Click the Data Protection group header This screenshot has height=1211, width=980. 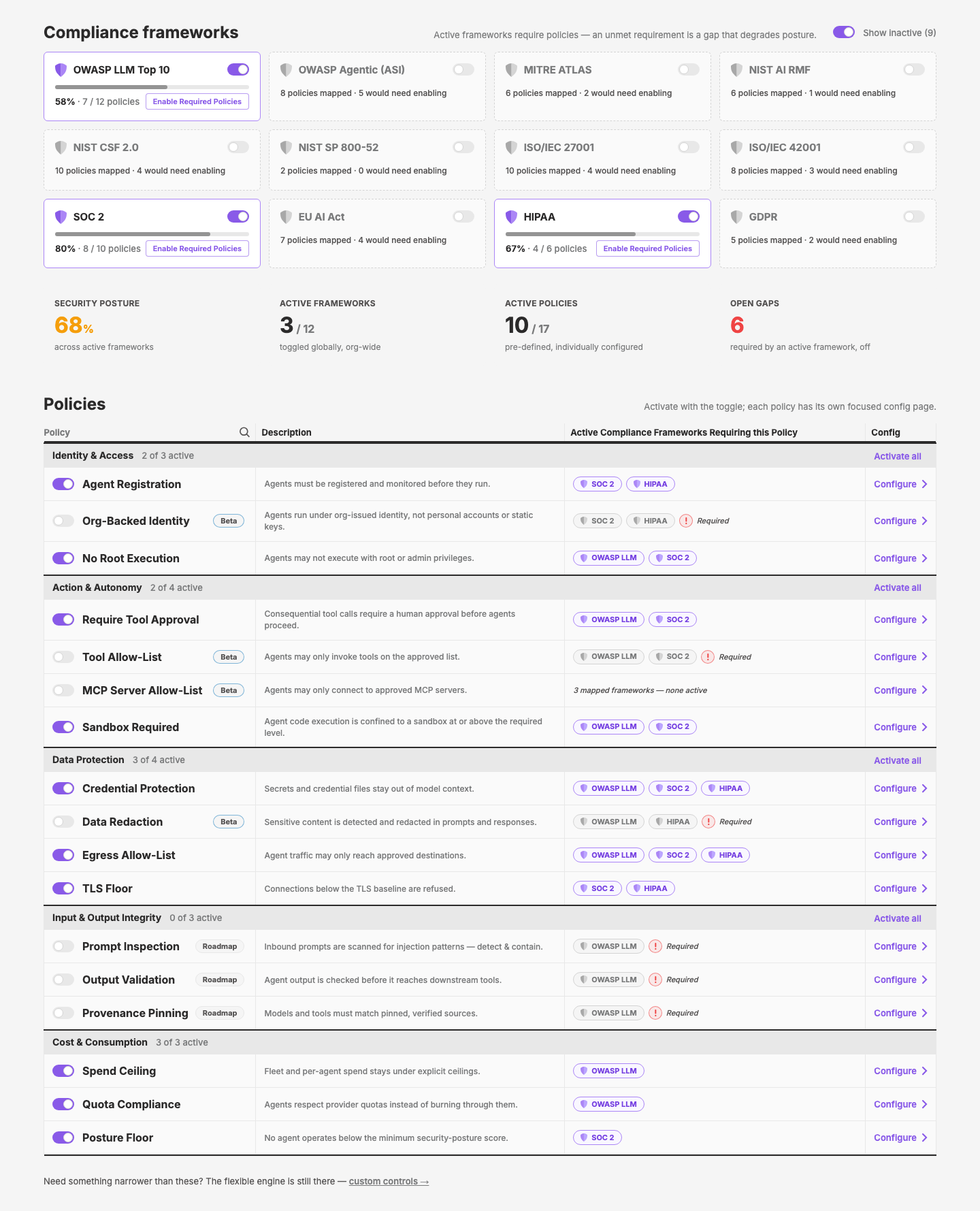pyautogui.click(x=490, y=760)
